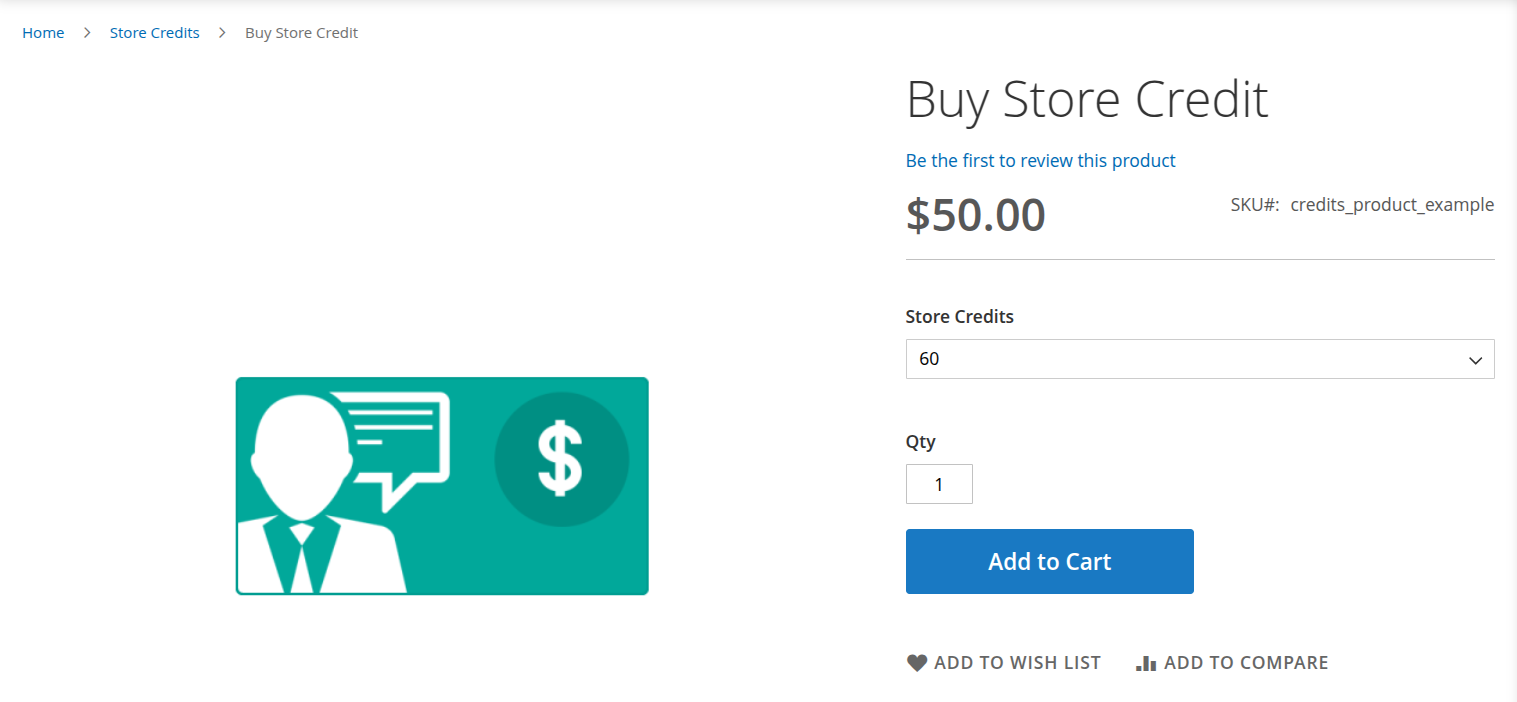This screenshot has width=1517, height=702.
Task: Click the breadcrumb arrow before Buy Store Credit
Action: (221, 32)
